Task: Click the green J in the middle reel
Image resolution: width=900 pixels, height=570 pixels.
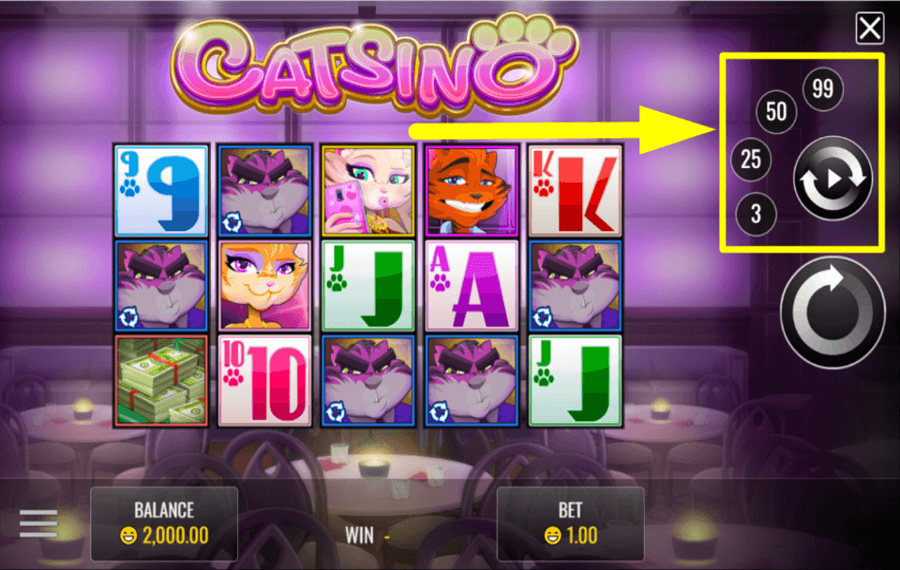Action: pyautogui.click(x=368, y=286)
